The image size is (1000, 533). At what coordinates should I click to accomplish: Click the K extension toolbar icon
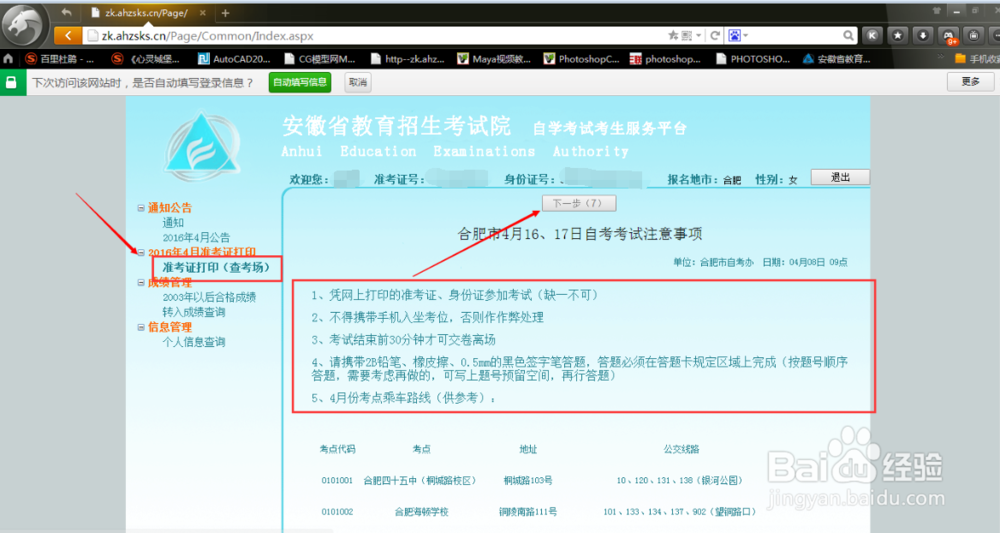872,36
